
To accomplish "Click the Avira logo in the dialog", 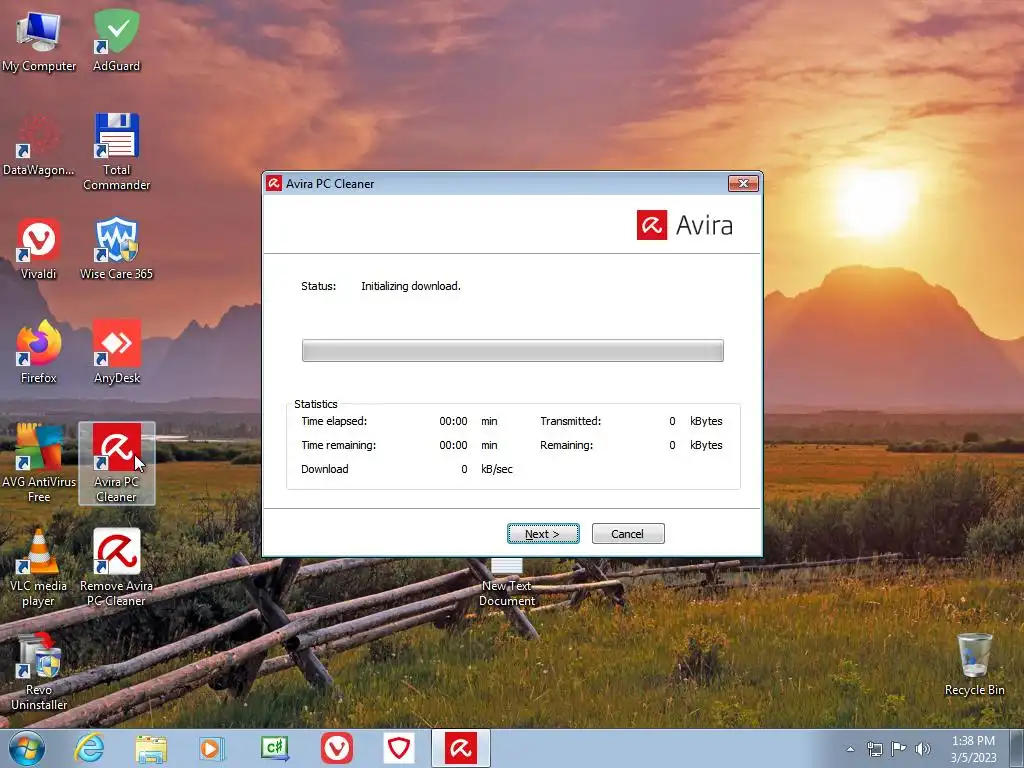I will (x=685, y=225).
